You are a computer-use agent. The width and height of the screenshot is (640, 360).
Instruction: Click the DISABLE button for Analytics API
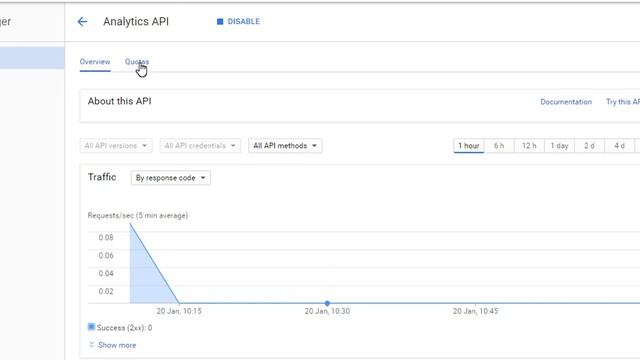238,22
